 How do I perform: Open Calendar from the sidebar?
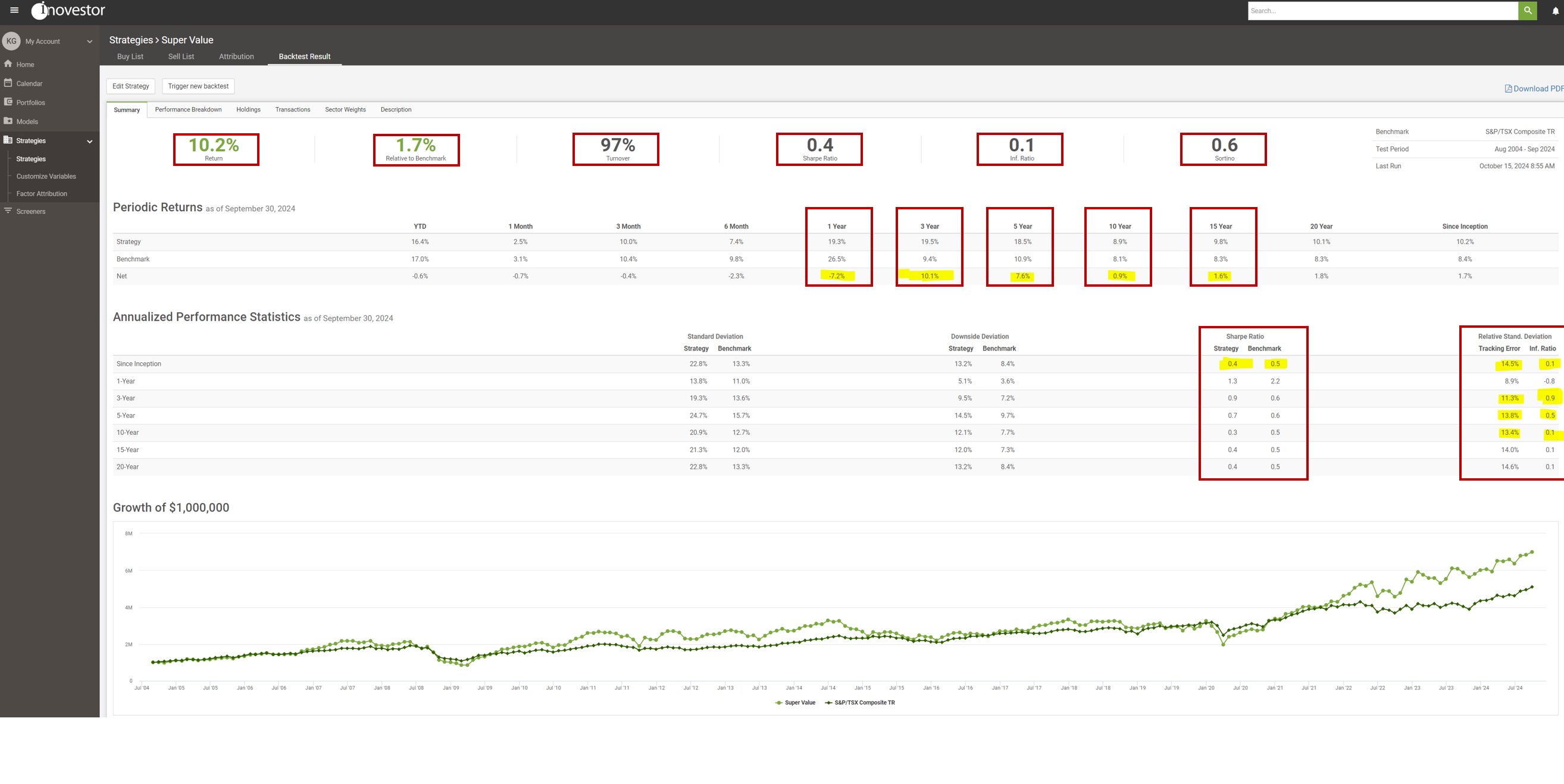pyautogui.click(x=29, y=83)
